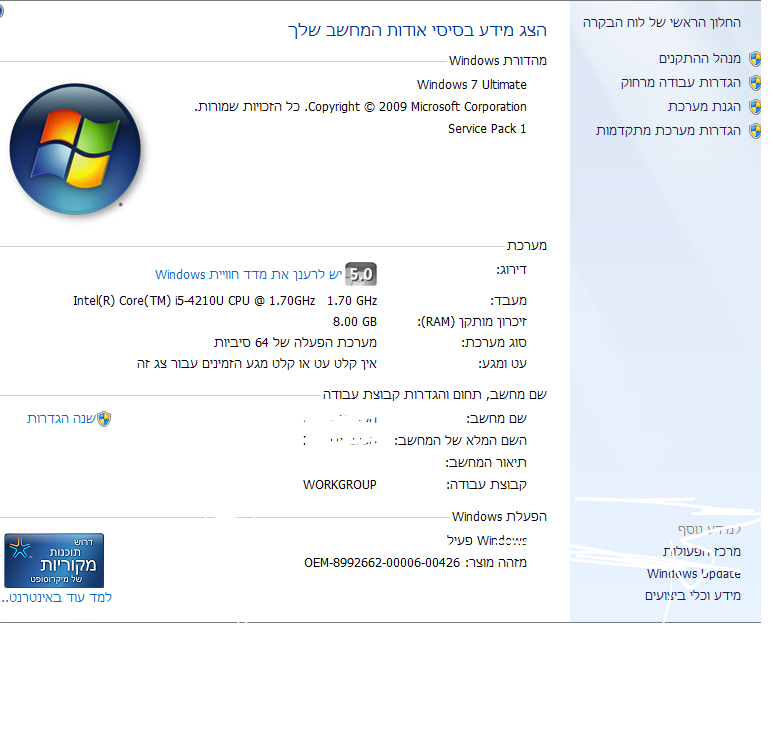Click the Microsoft copyright 2009 line
Image resolution: width=773 pixels, height=742 pixels.
360,107
